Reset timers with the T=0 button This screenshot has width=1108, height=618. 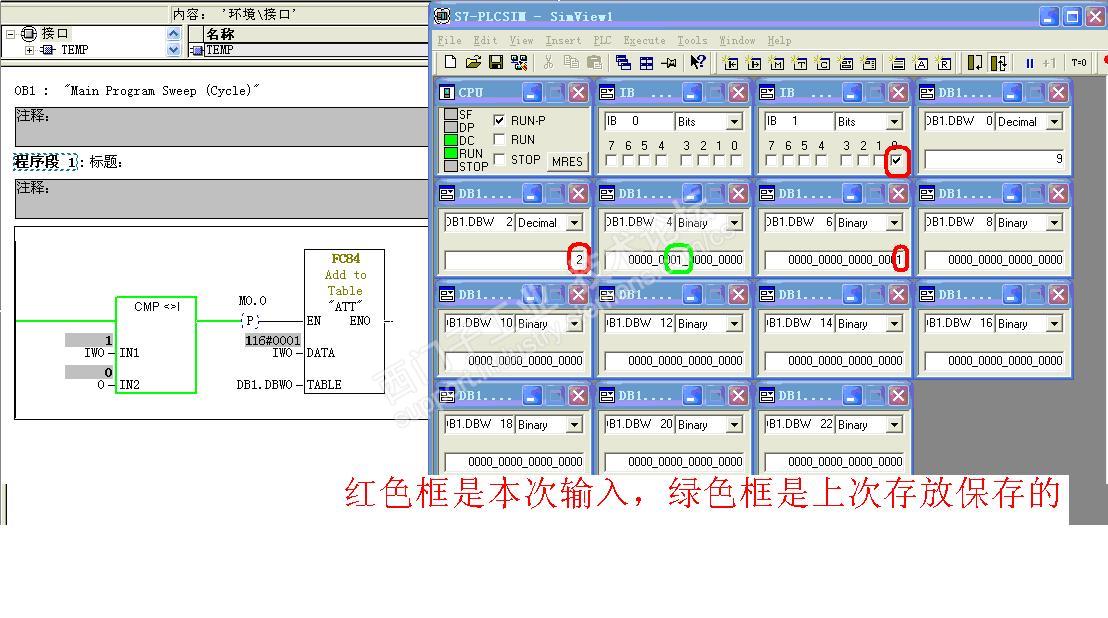point(1079,63)
